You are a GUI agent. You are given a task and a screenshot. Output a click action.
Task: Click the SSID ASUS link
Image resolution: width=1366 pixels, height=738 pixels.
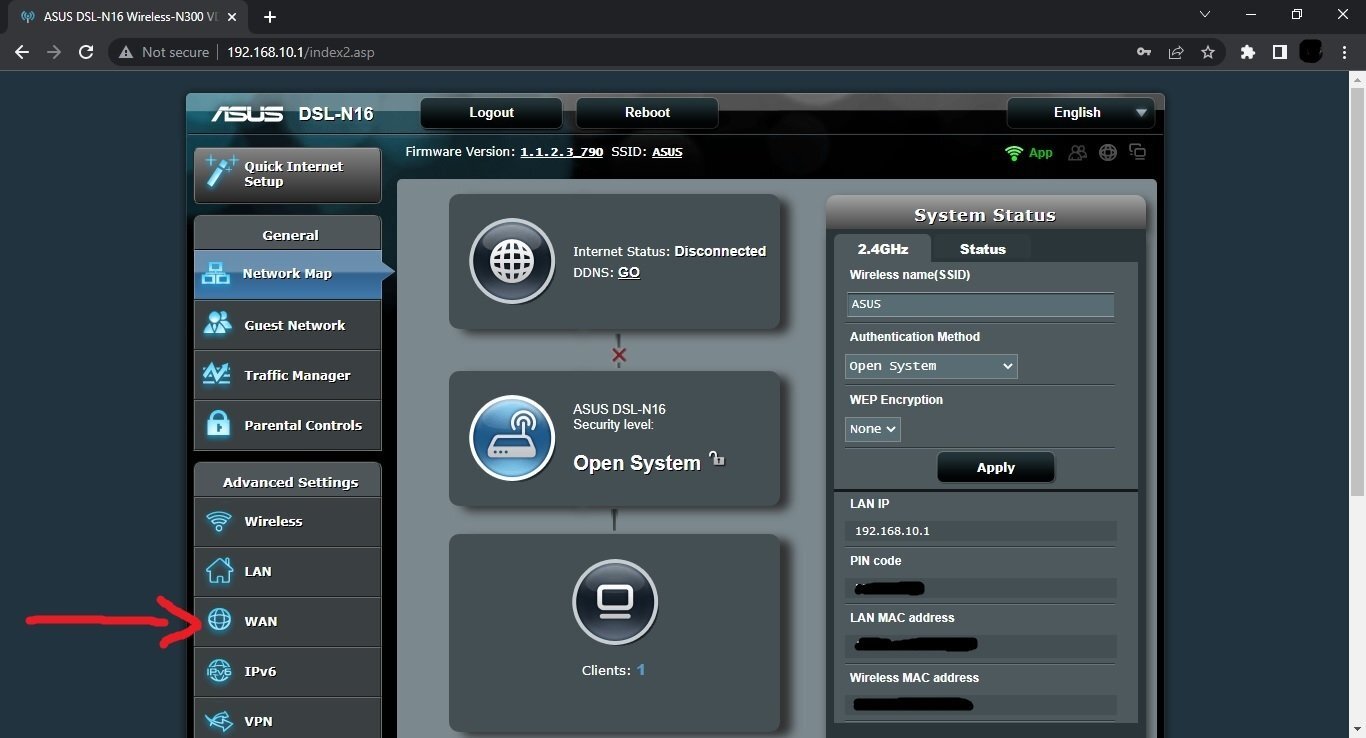point(667,152)
